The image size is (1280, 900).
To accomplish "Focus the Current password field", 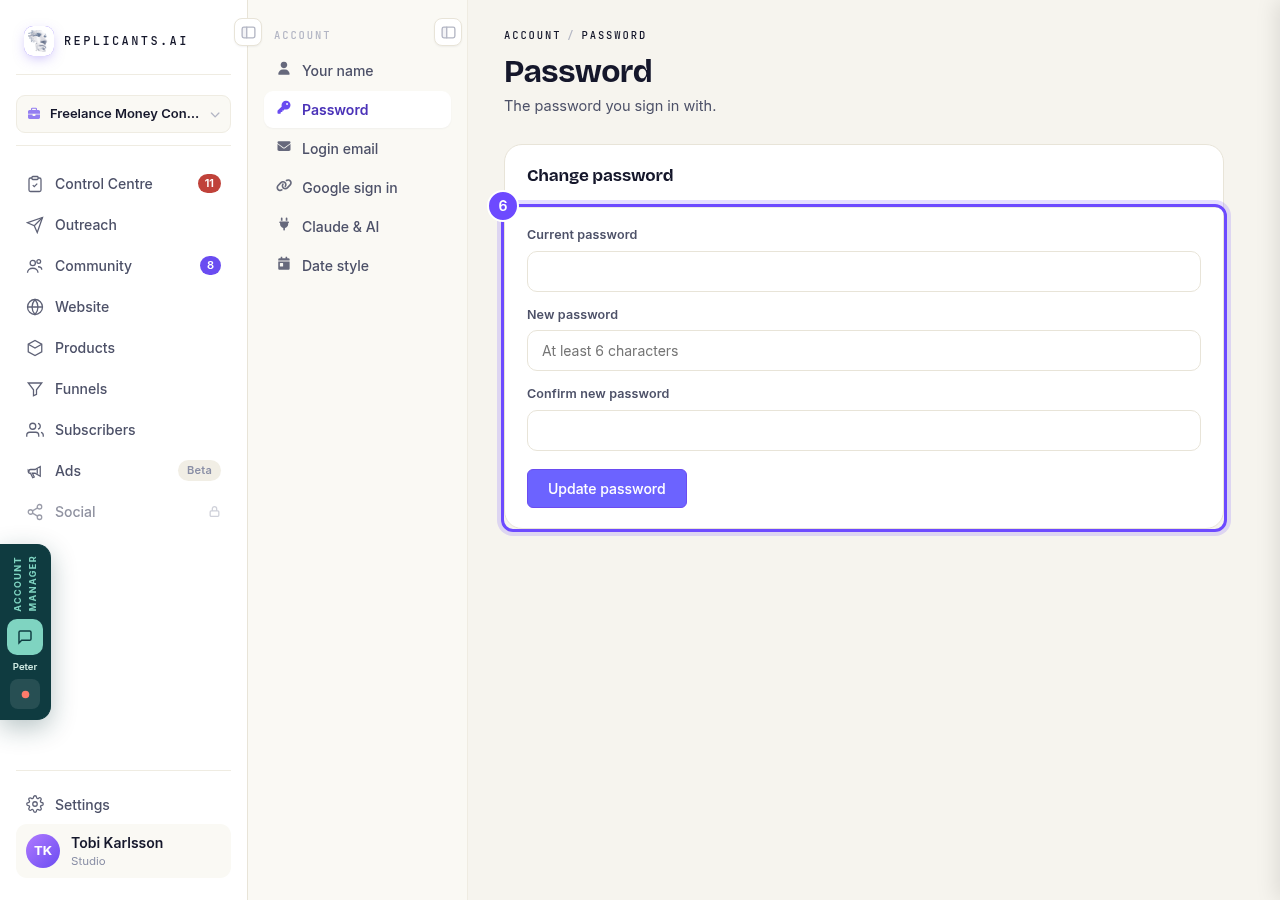I will (864, 271).
